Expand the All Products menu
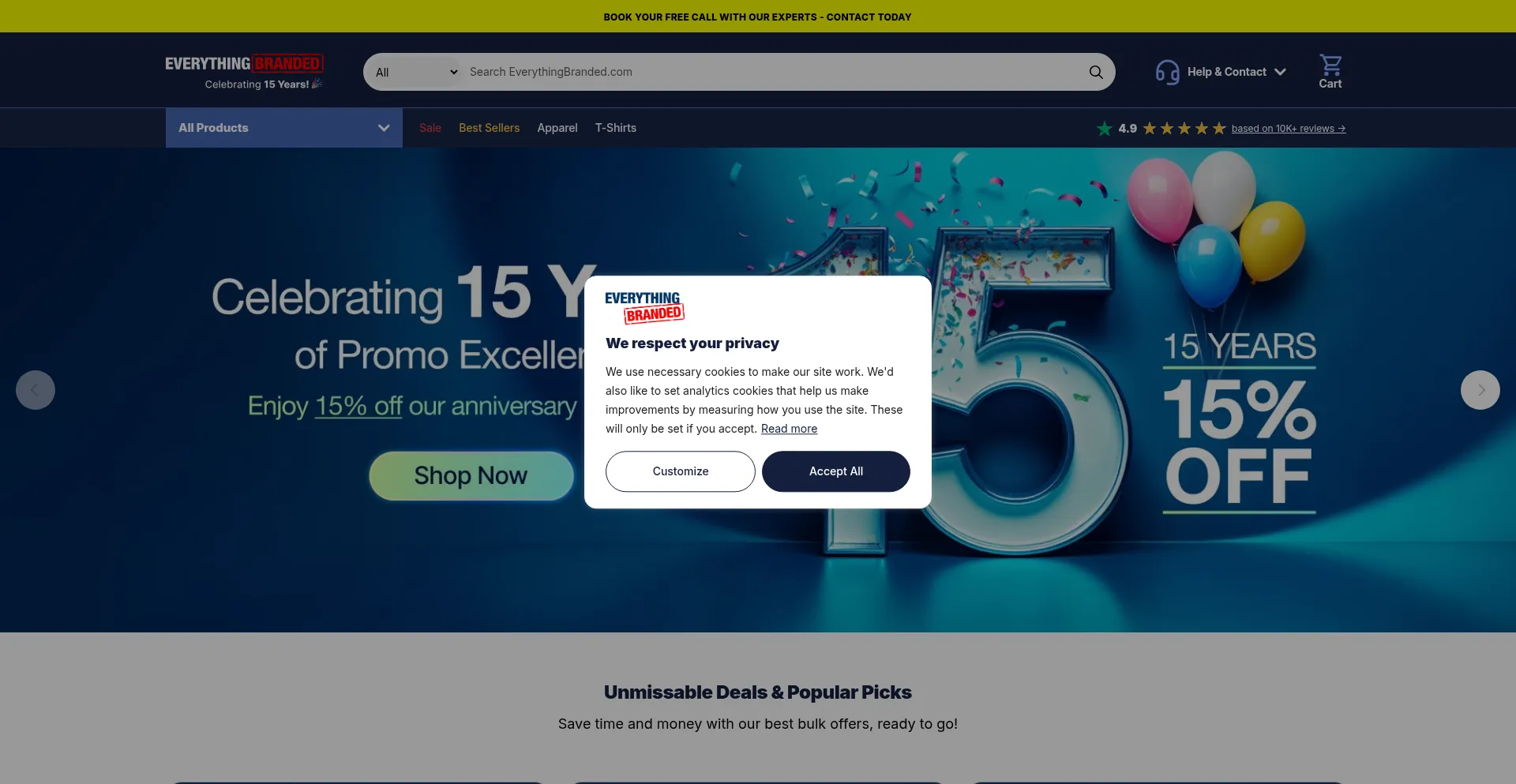The width and height of the screenshot is (1516, 784). (284, 128)
